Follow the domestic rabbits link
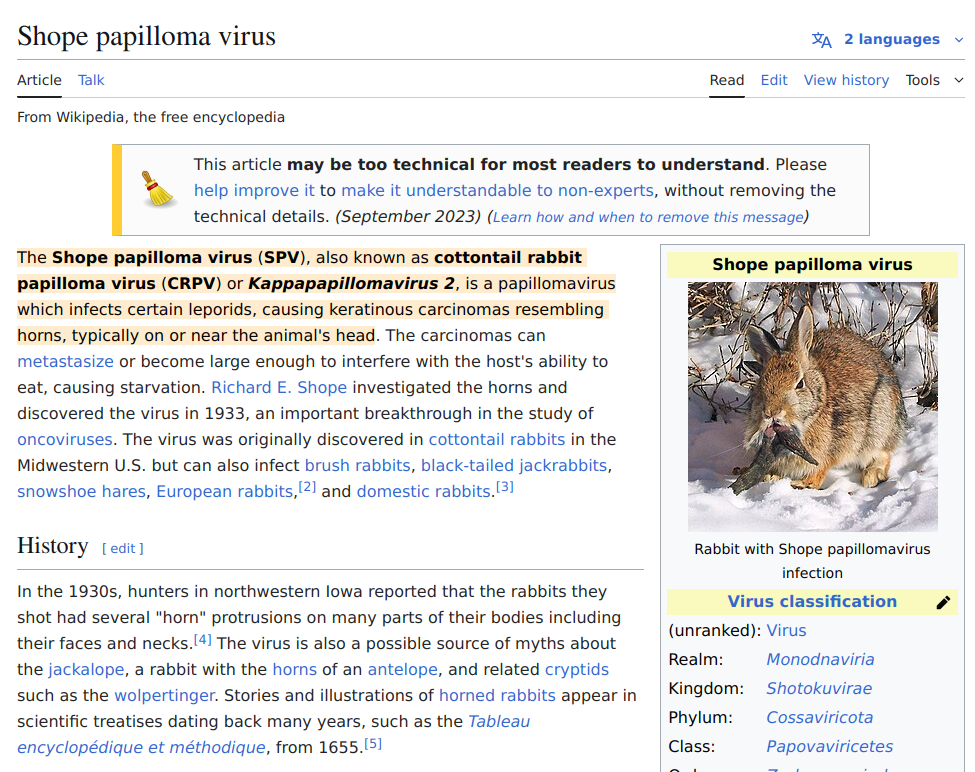This screenshot has width=975, height=772. point(424,492)
